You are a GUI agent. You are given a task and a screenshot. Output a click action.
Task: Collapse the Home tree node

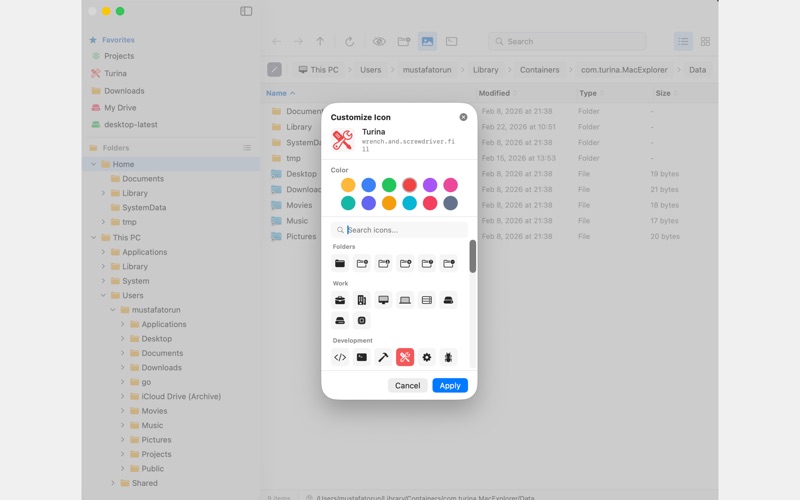(x=93, y=164)
